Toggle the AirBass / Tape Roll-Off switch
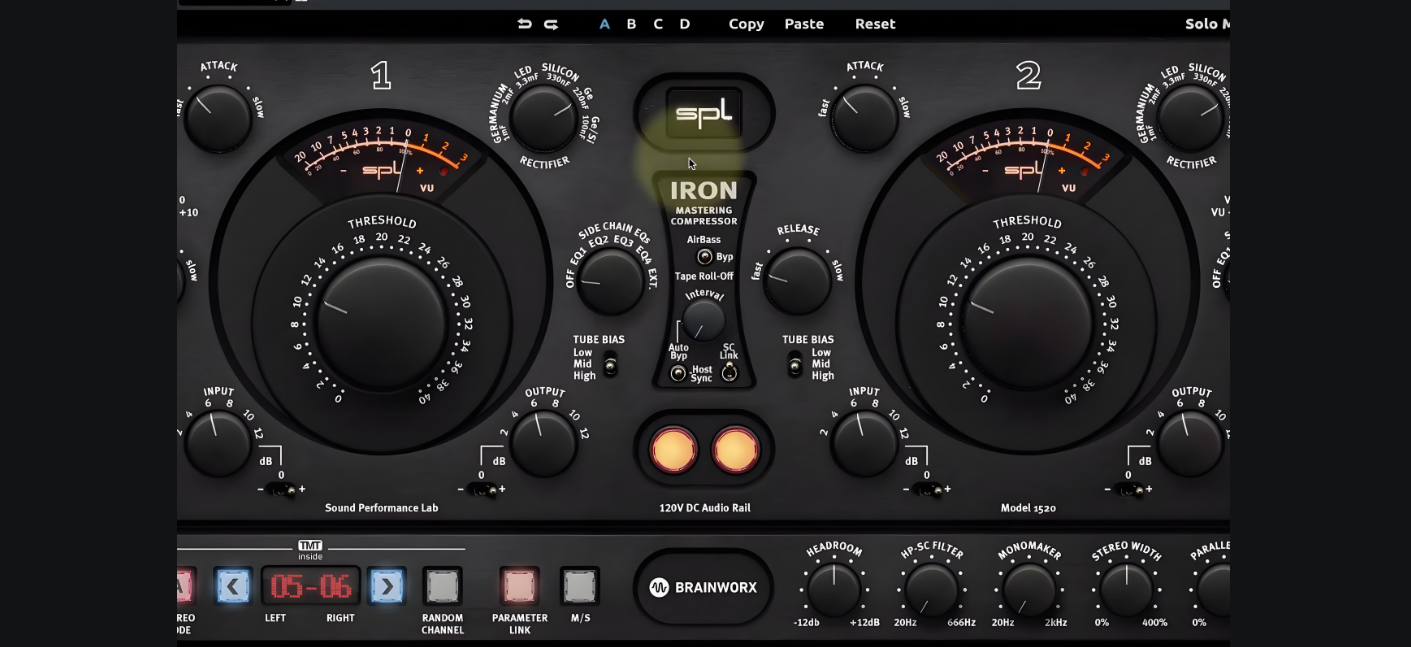This screenshot has height=647, width=1411. pos(705,257)
